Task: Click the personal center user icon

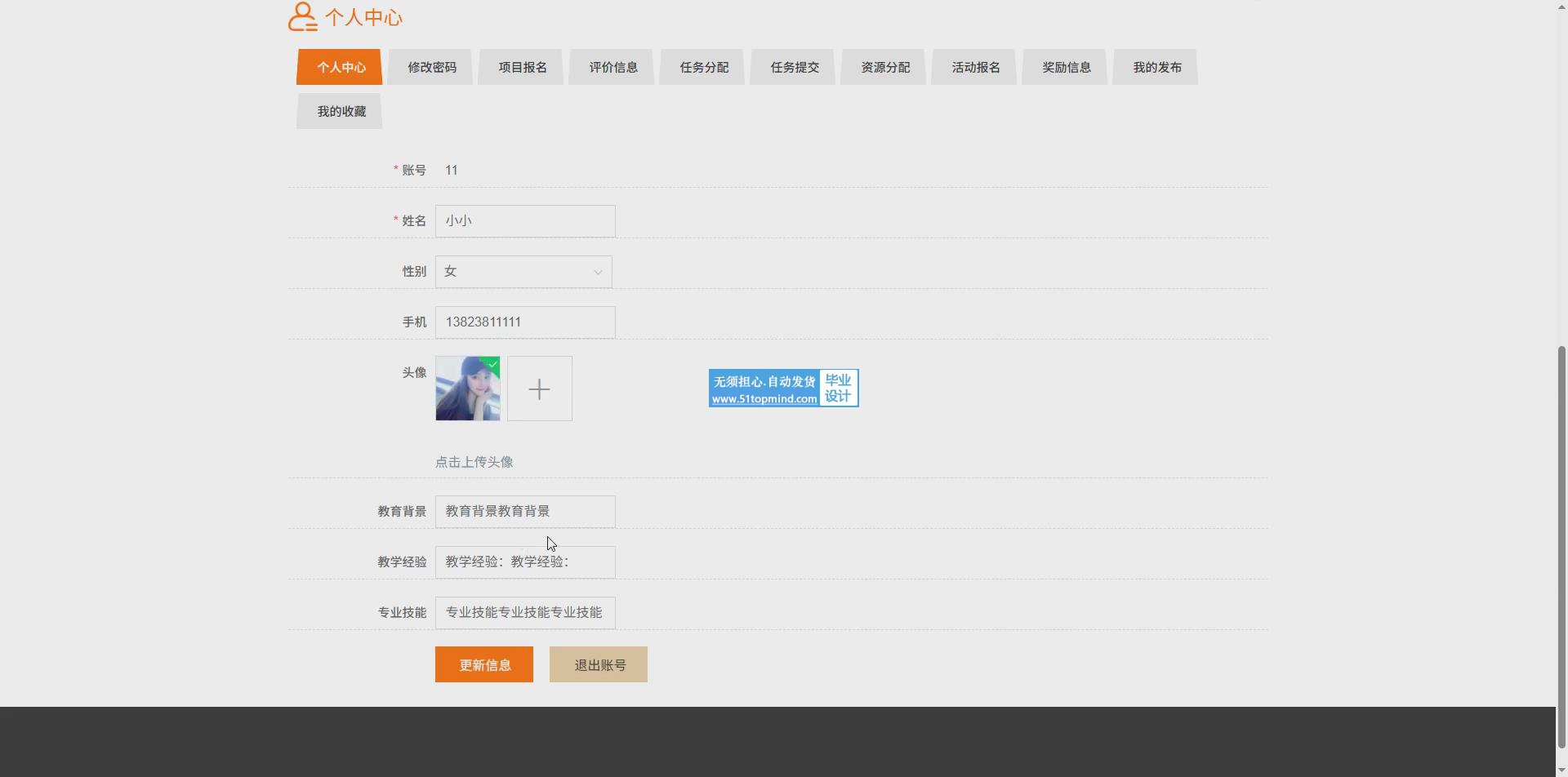Action: tap(302, 17)
